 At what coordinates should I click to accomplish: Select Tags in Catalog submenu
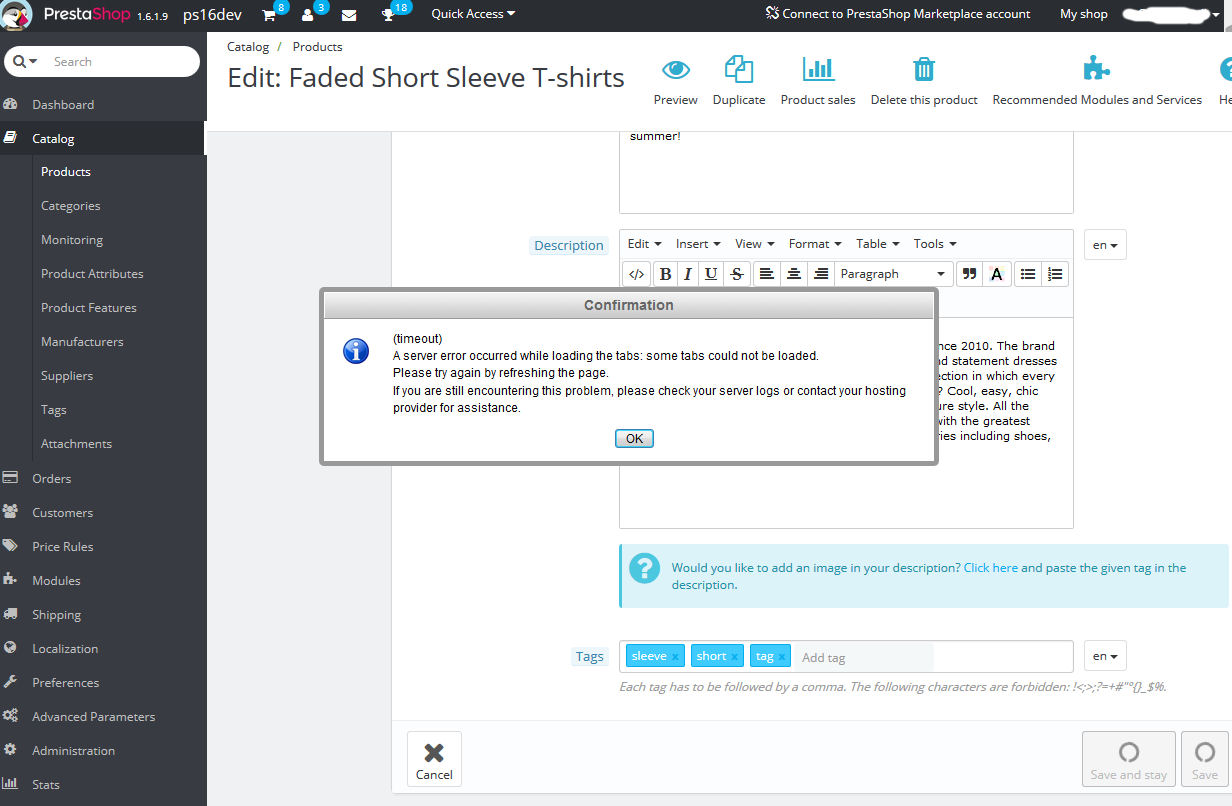point(54,410)
